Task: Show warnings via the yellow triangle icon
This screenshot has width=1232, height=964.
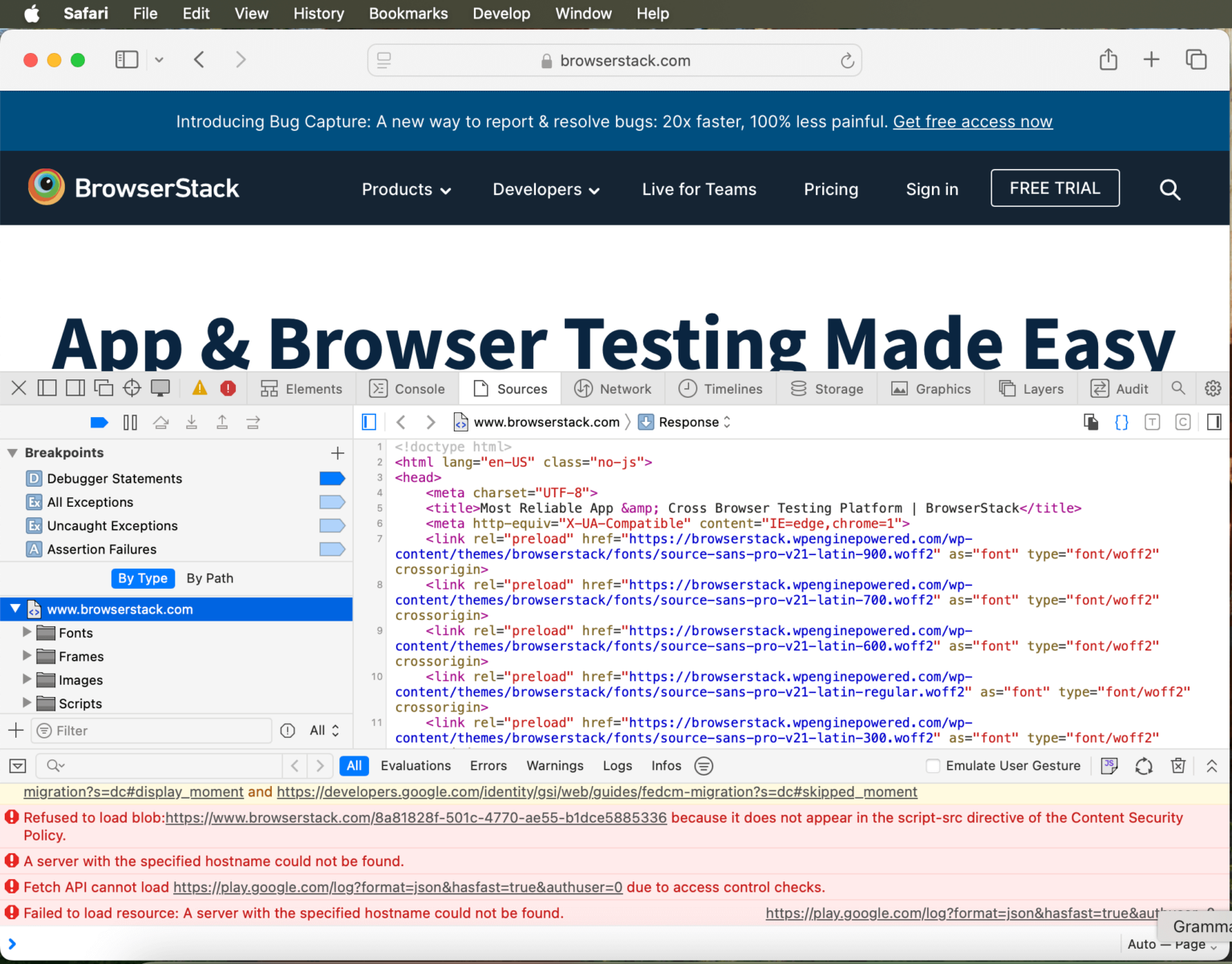Action: tap(200, 388)
